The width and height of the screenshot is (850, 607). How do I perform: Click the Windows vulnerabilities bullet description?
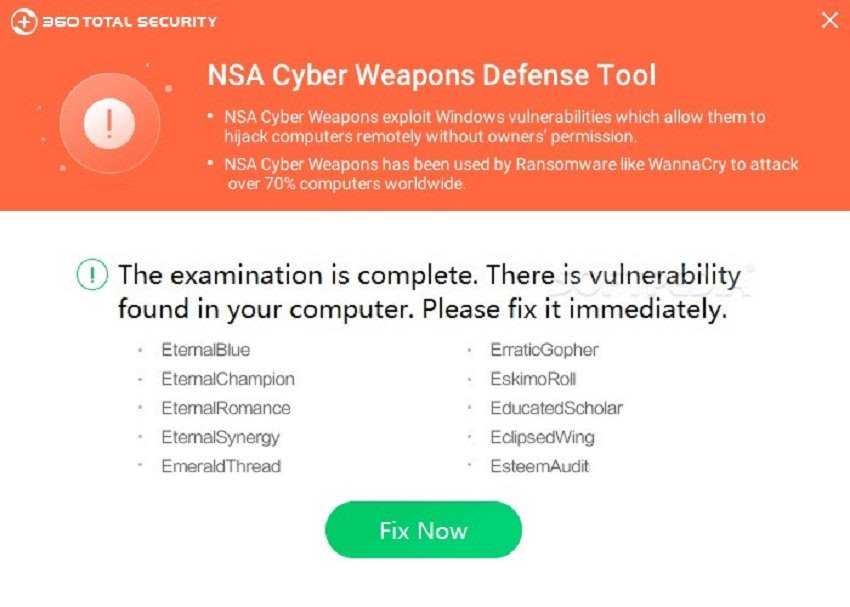click(494, 126)
